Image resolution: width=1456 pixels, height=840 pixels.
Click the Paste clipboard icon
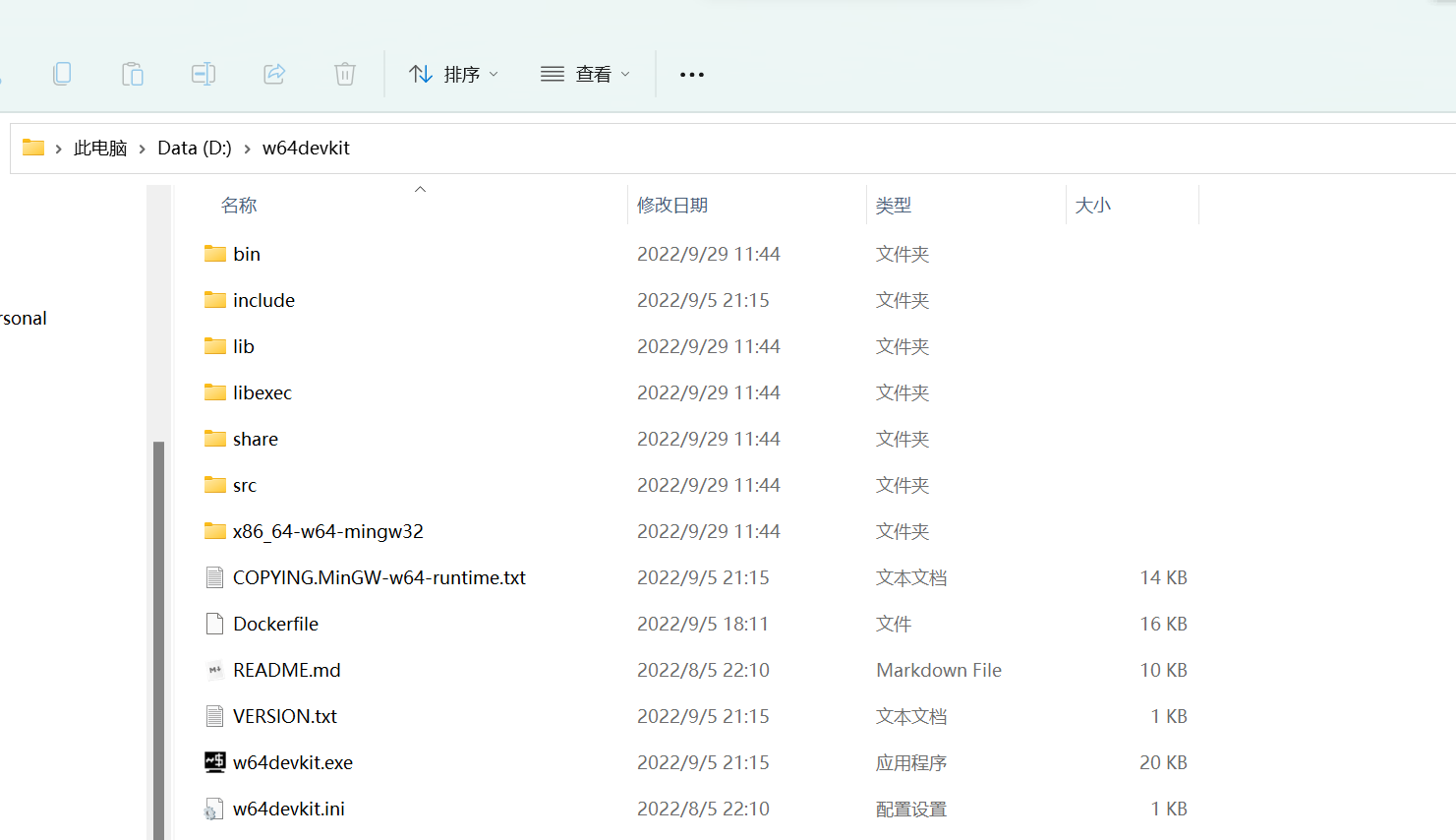[133, 74]
